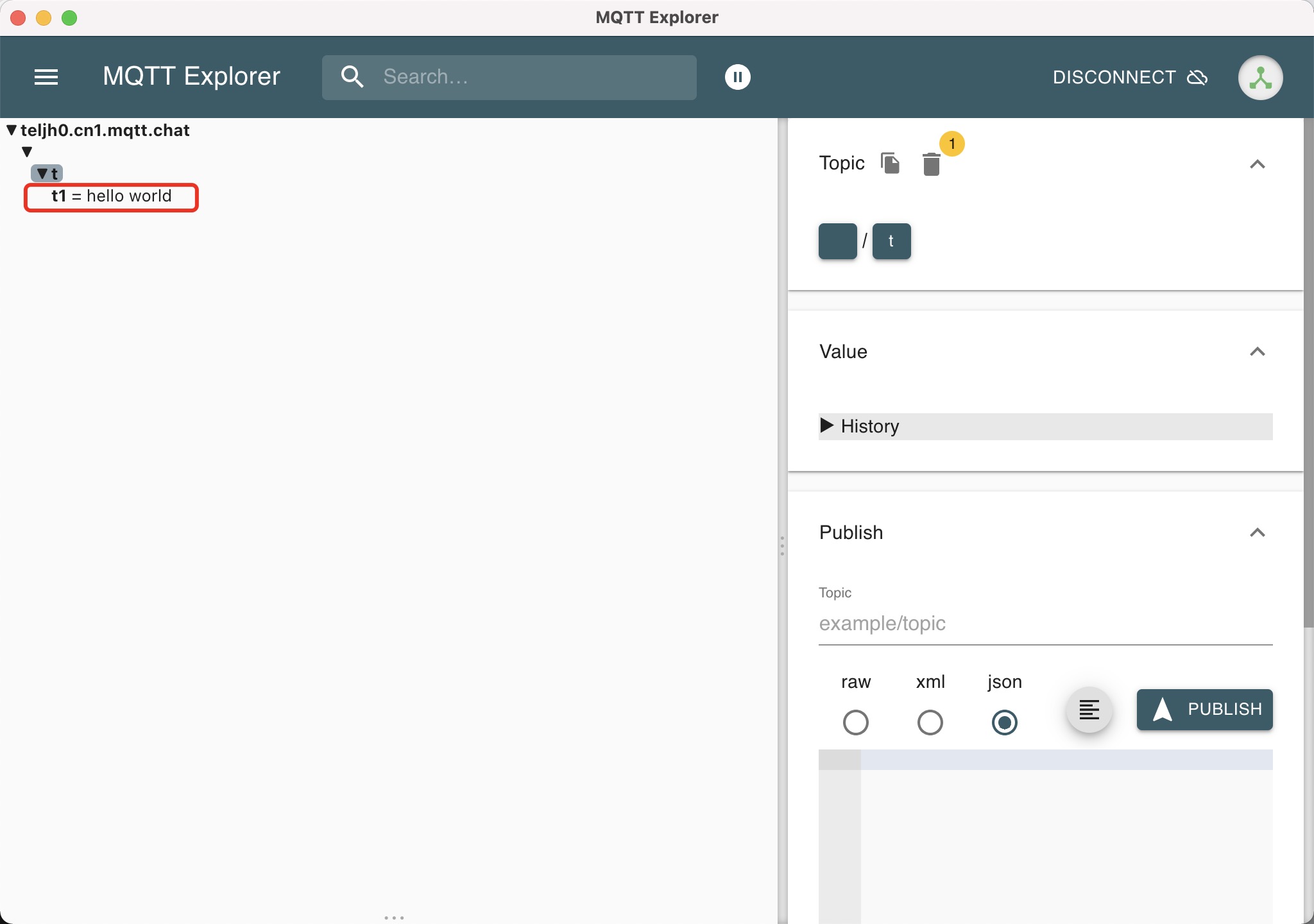1314x924 pixels.
Task: Click the t topic path chip
Action: pos(891,241)
